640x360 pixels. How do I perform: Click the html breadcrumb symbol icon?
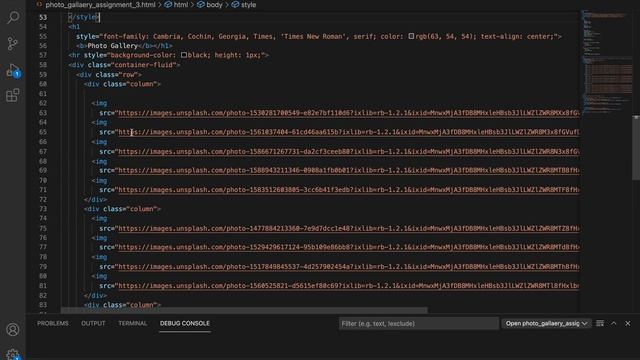click(x=168, y=5)
